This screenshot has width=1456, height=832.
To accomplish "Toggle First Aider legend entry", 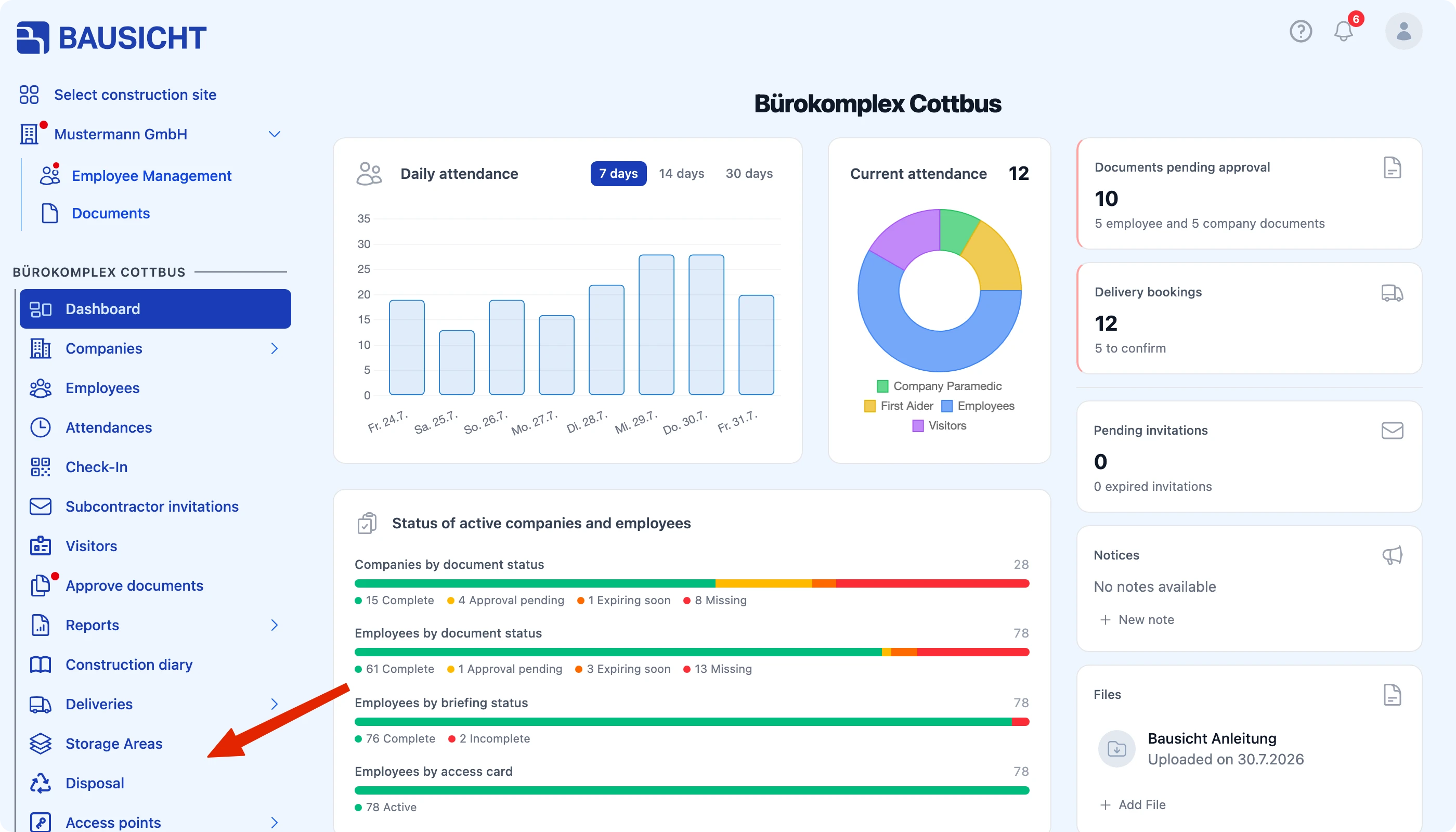I will 898,406.
